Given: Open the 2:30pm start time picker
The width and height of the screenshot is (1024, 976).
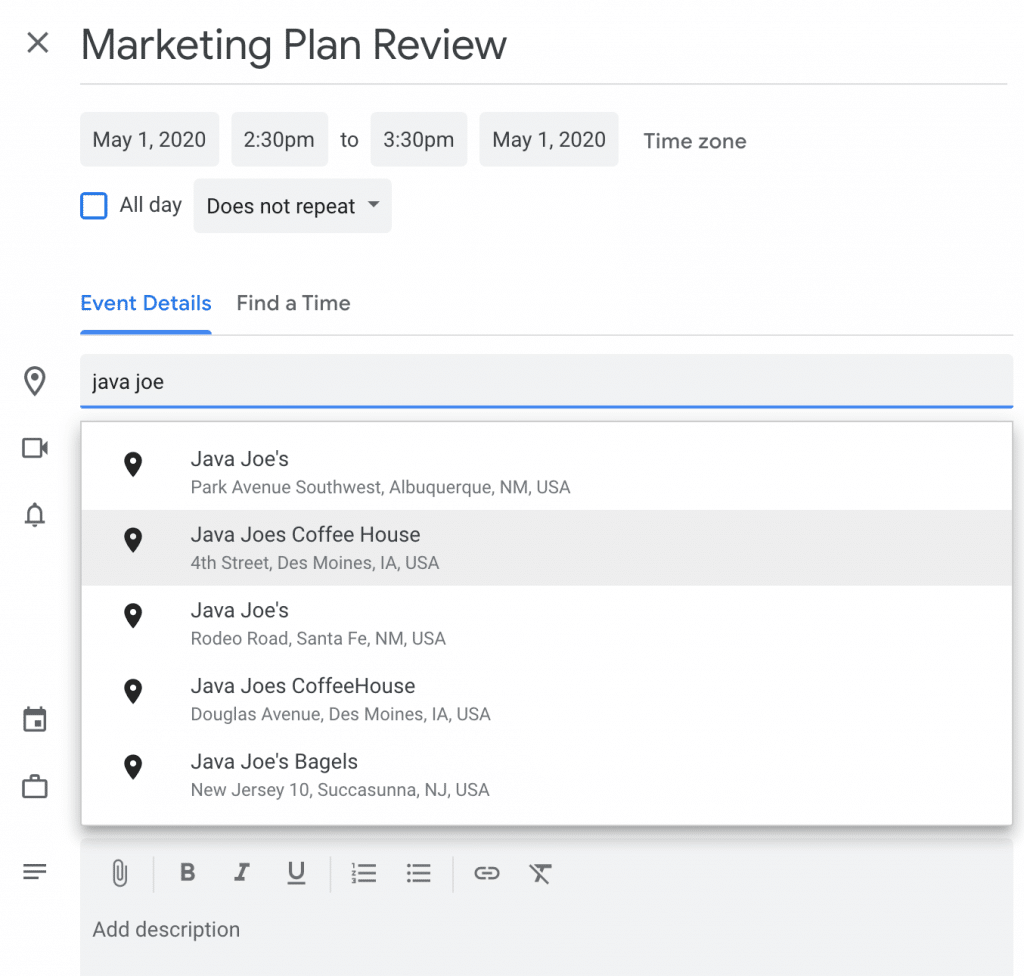Looking at the screenshot, I should (x=279, y=140).
